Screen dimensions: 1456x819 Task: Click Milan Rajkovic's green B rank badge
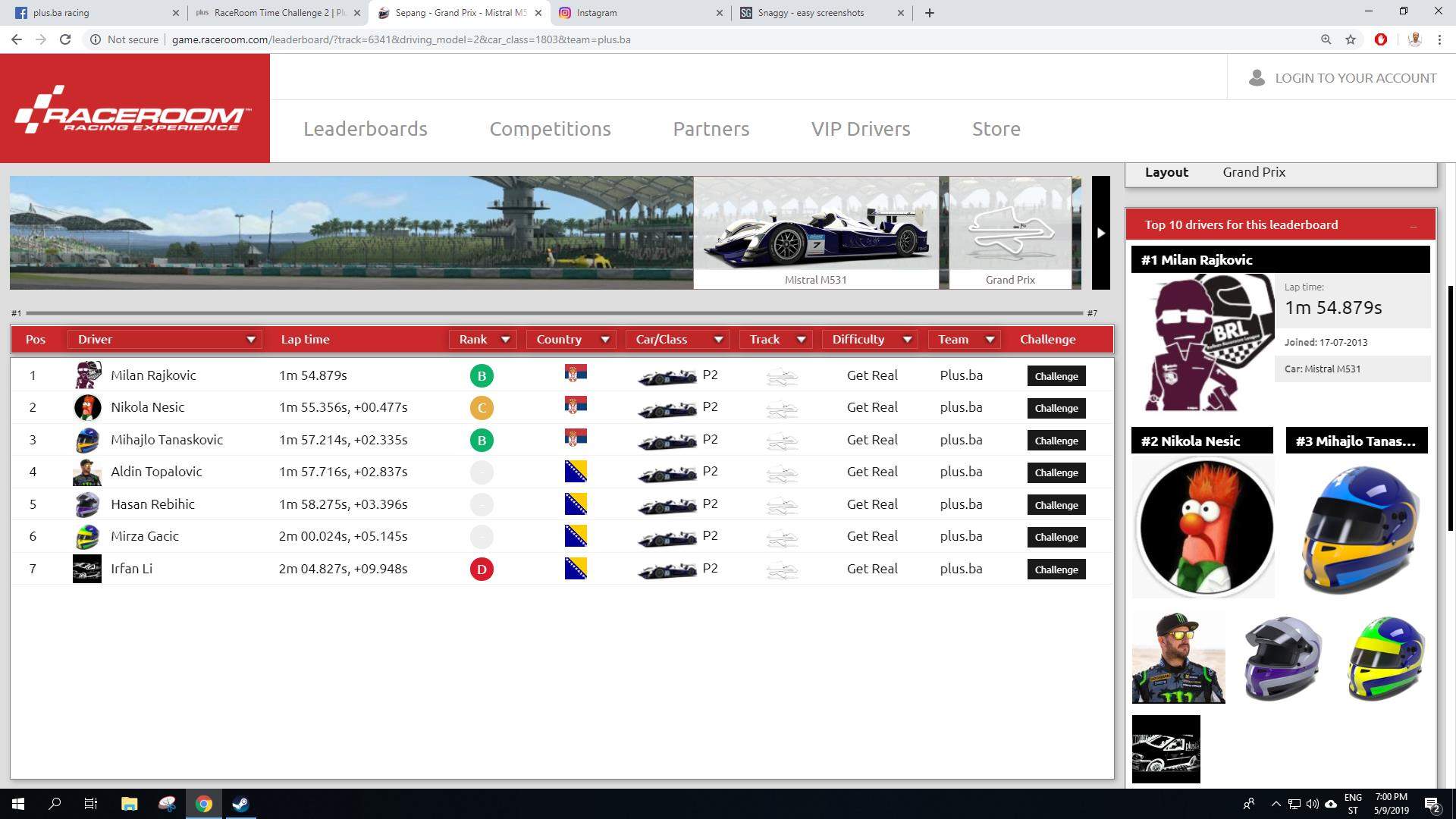point(482,375)
